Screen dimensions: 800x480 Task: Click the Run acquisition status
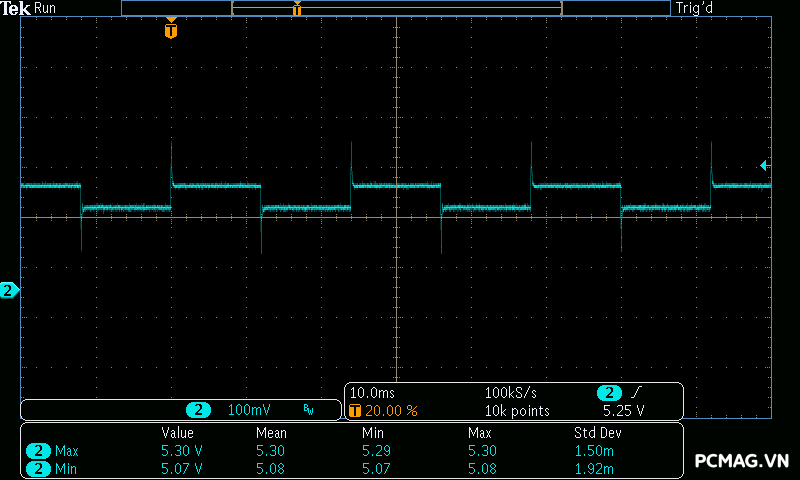(x=45, y=8)
